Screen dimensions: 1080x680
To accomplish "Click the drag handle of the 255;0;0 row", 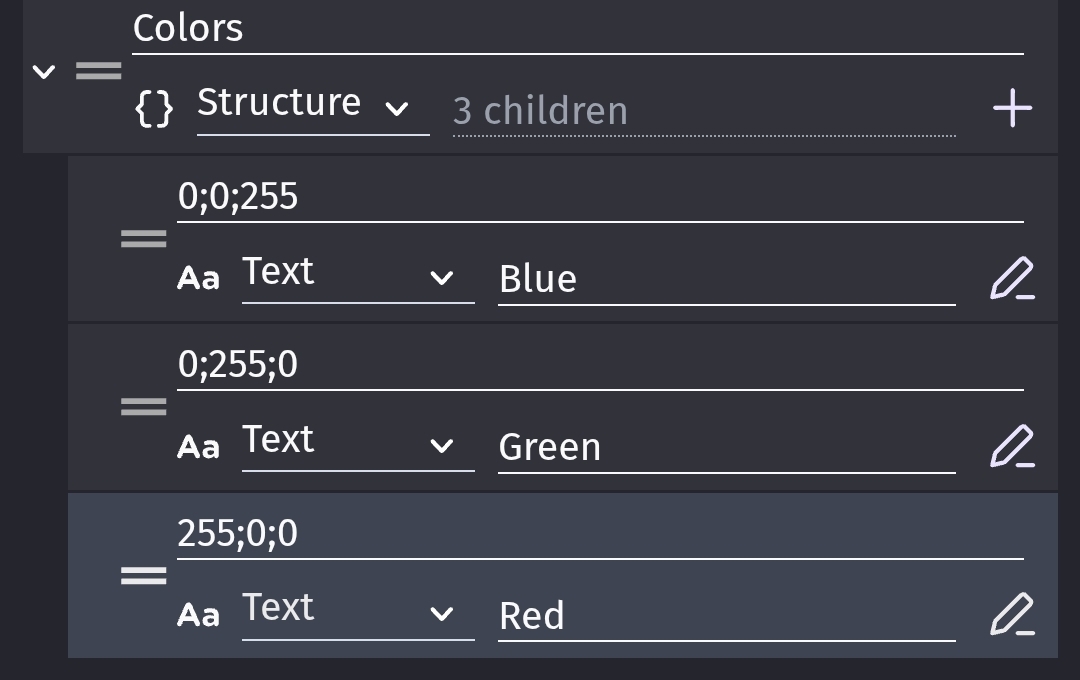I will coord(143,575).
